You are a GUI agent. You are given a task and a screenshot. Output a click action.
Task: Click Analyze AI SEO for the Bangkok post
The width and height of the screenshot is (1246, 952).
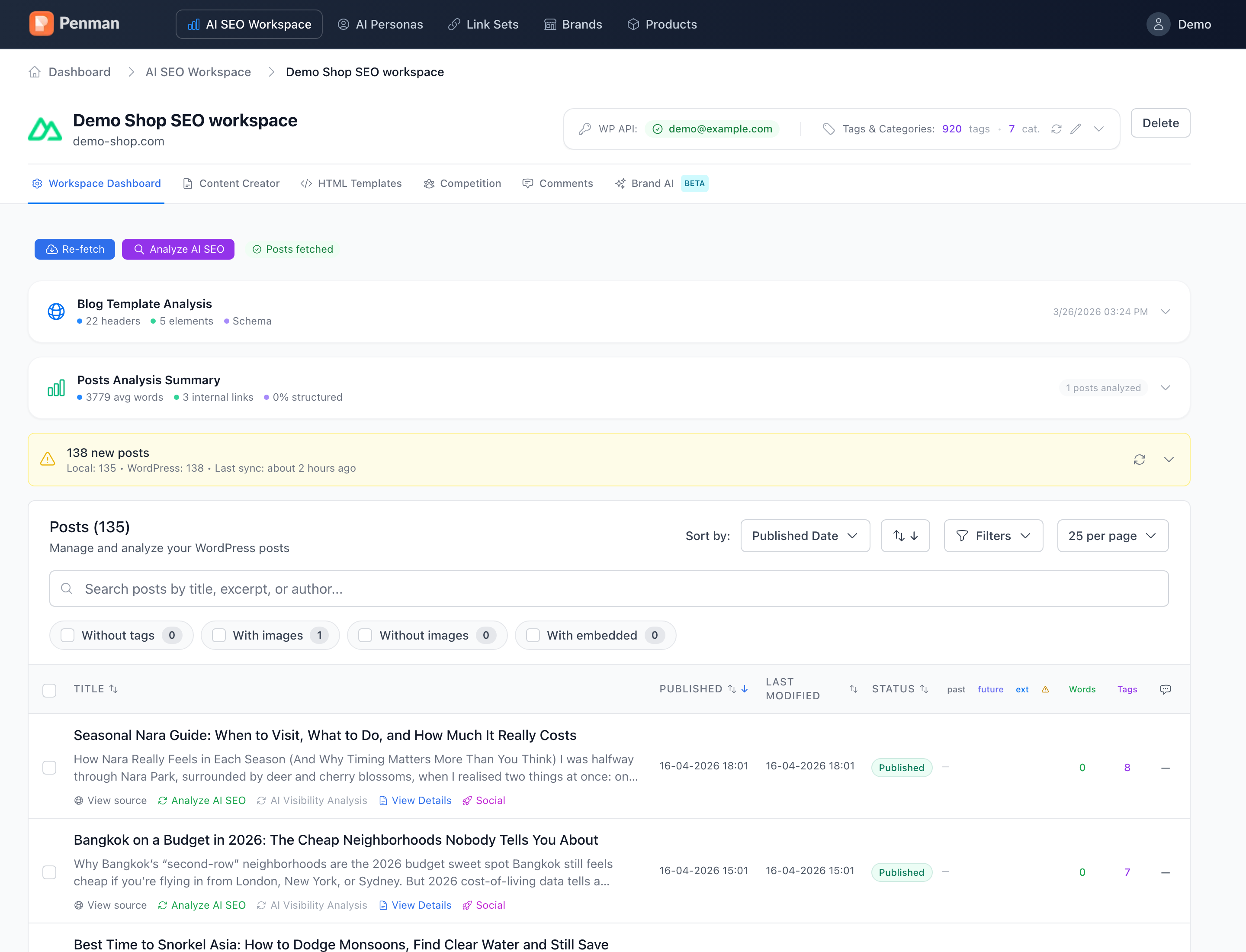tap(202, 906)
